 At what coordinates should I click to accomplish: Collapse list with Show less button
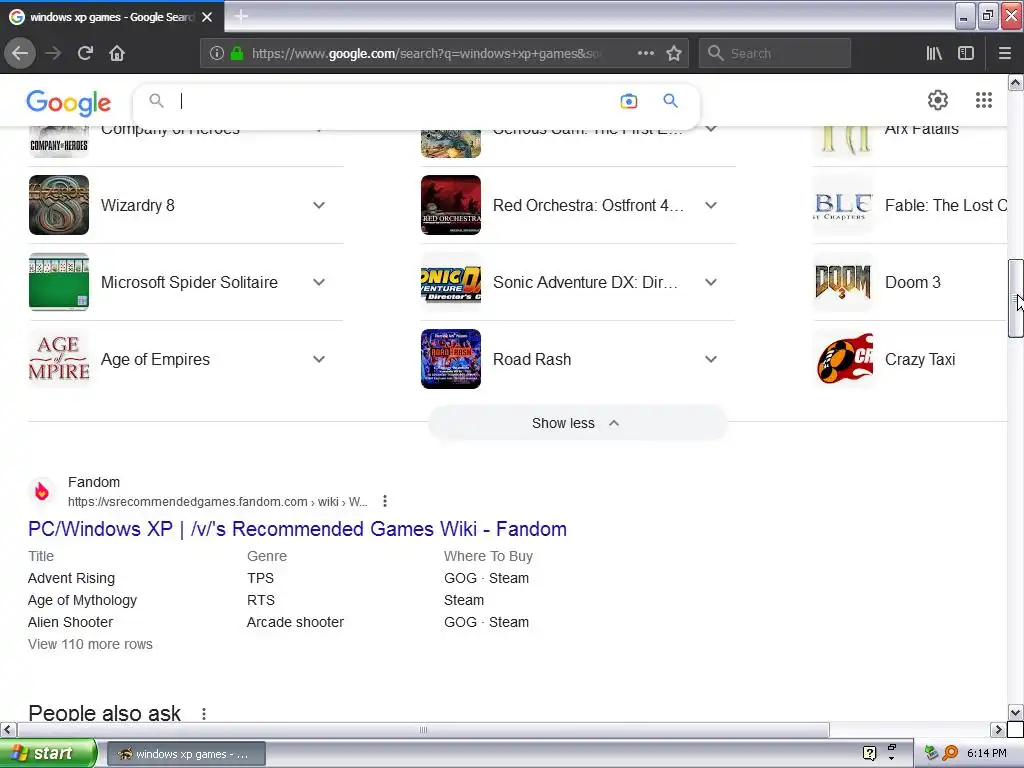(577, 423)
